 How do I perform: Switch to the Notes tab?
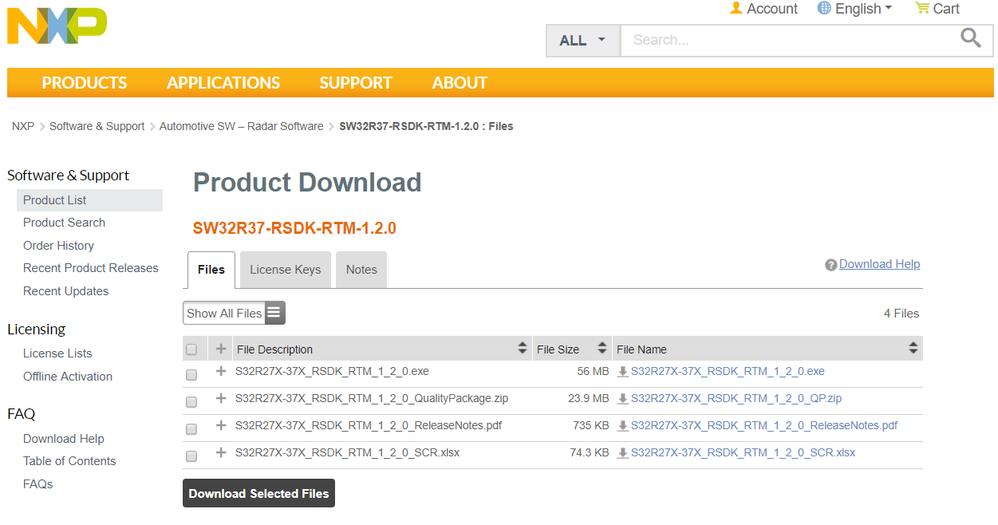362,270
